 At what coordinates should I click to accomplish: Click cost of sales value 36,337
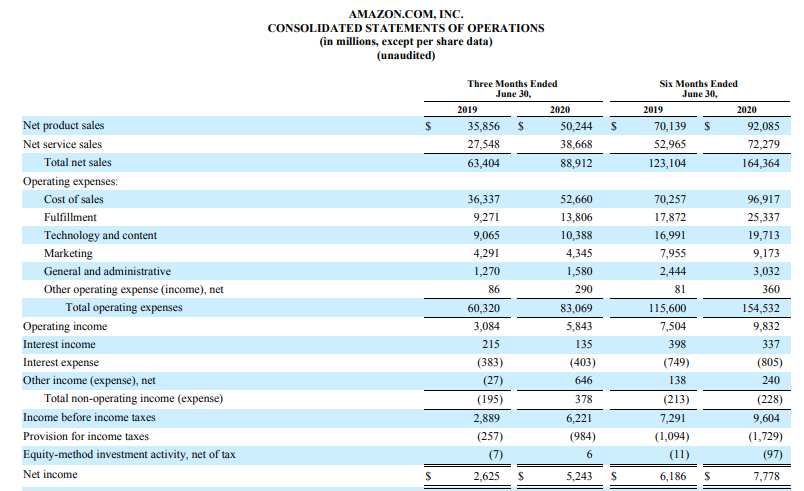(483, 199)
